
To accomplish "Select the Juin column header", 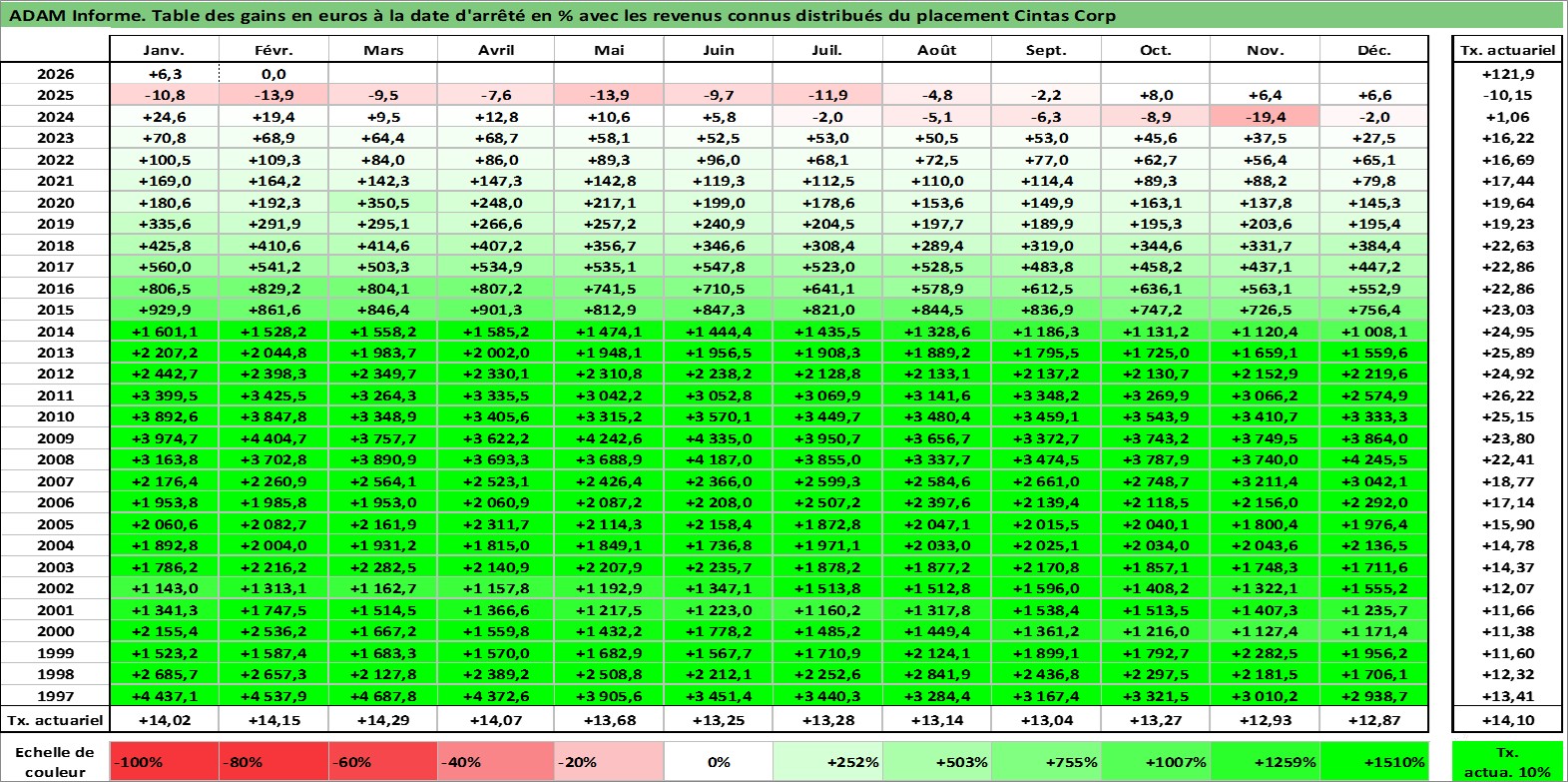I will (x=719, y=50).
